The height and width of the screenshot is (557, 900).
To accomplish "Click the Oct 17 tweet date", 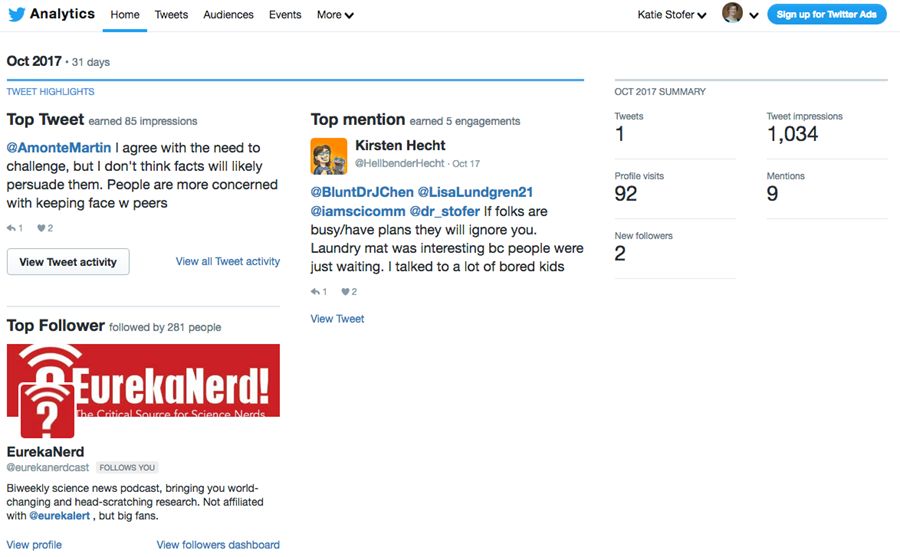I will pos(466,164).
